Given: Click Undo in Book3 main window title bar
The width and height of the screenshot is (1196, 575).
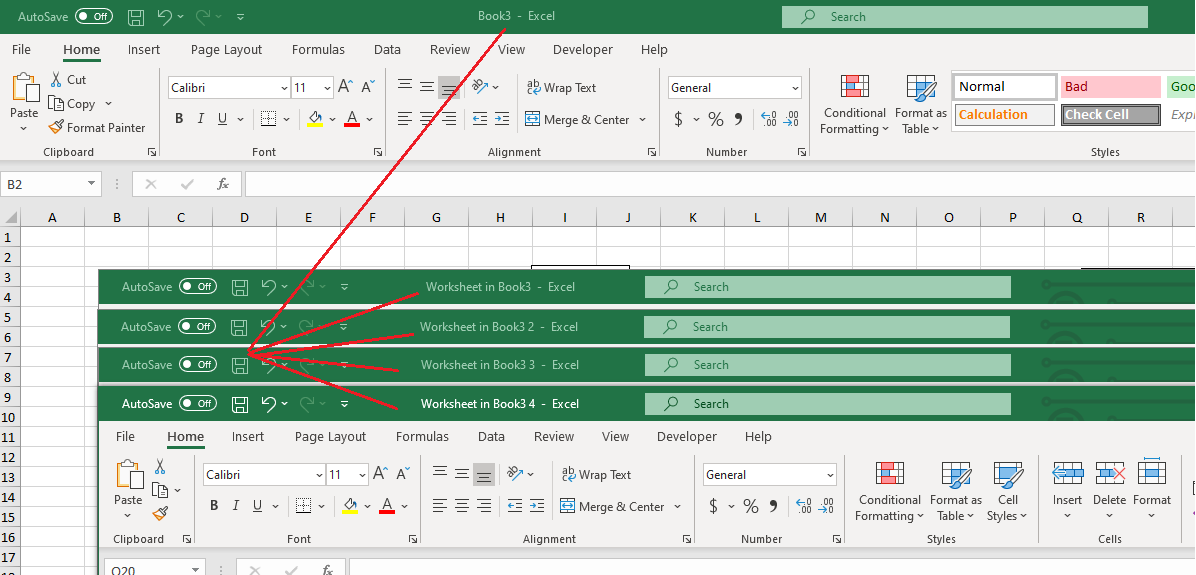Looking at the screenshot, I should [164, 16].
